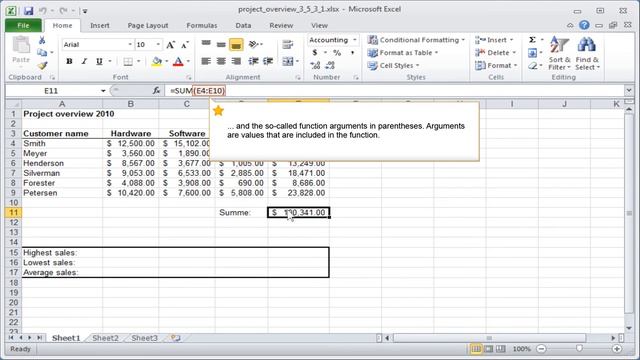Save the workbook from quick access toolbar
Viewport: 640px width, 360px height.
(29, 11)
